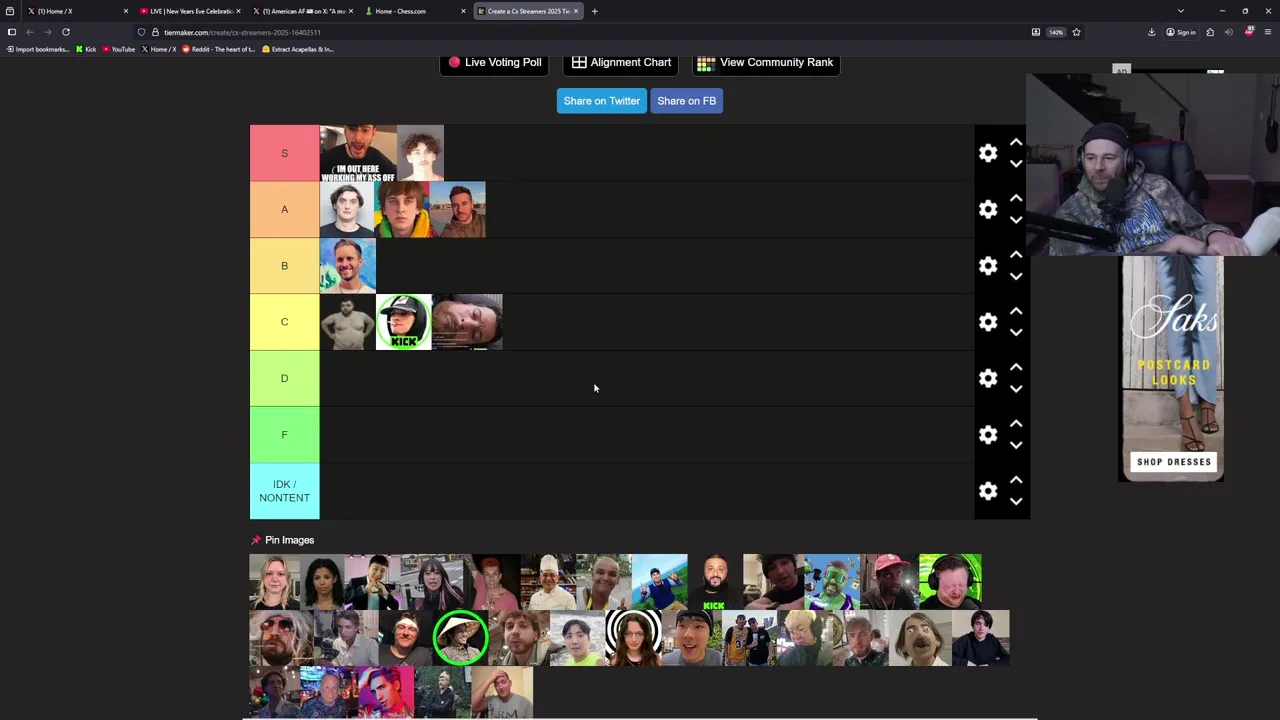Image resolution: width=1280 pixels, height=720 pixels.
Task: Click Sign in in browser toolbar
Action: tap(1181, 32)
